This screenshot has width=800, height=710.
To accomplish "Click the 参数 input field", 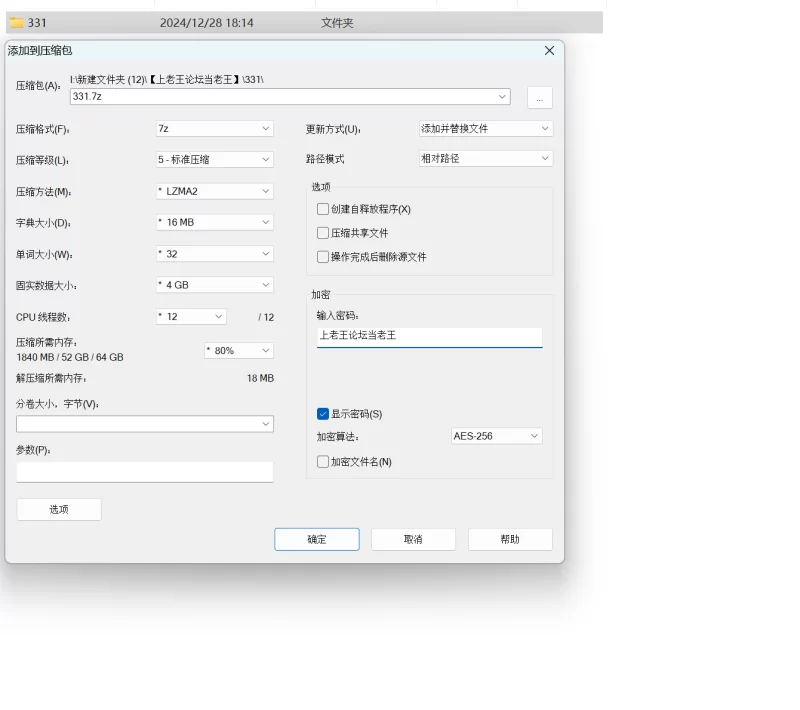I will pyautogui.click(x=145, y=472).
